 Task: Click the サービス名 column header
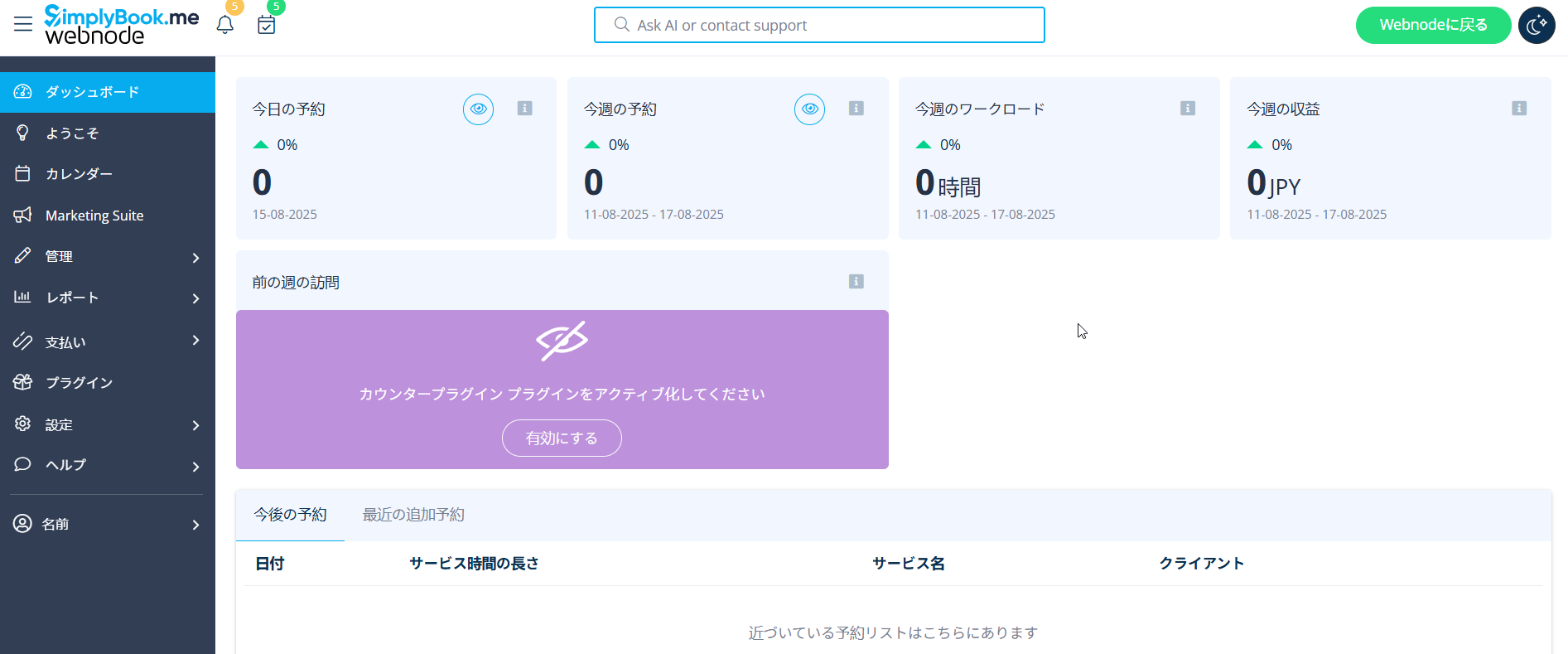click(909, 564)
